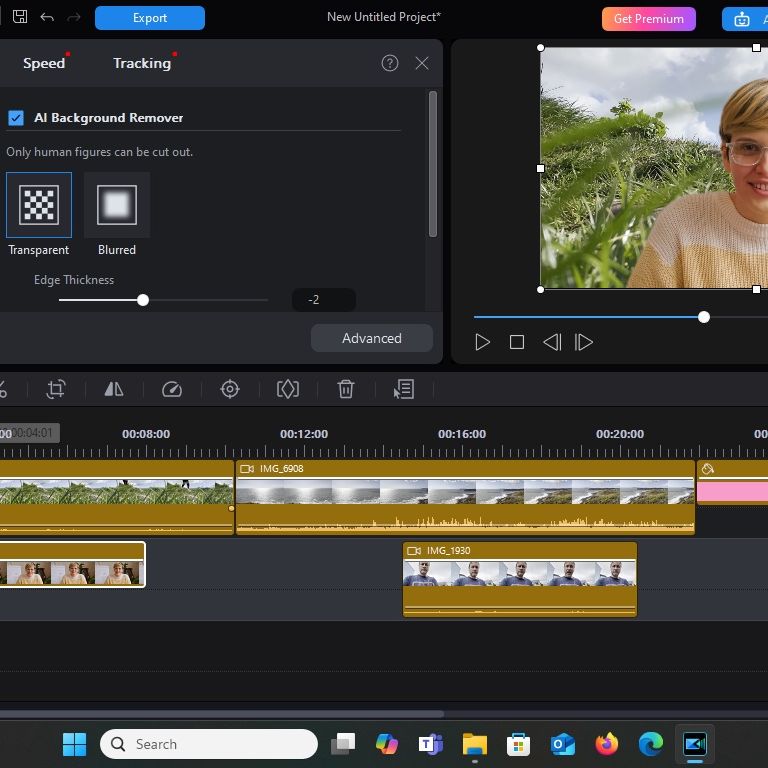
Task: Open Microsoft Edge from the taskbar
Action: [650, 744]
